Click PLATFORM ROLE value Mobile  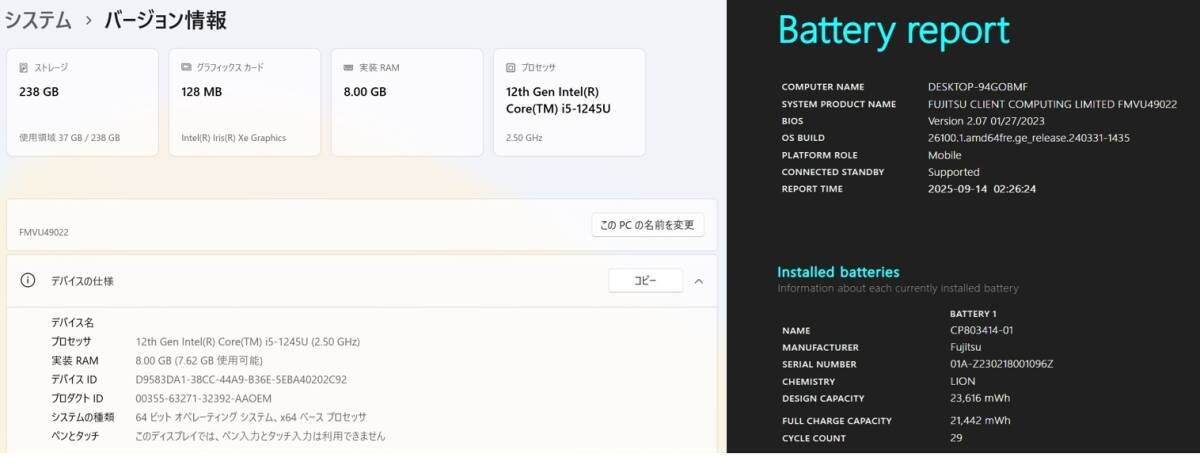[945, 155]
